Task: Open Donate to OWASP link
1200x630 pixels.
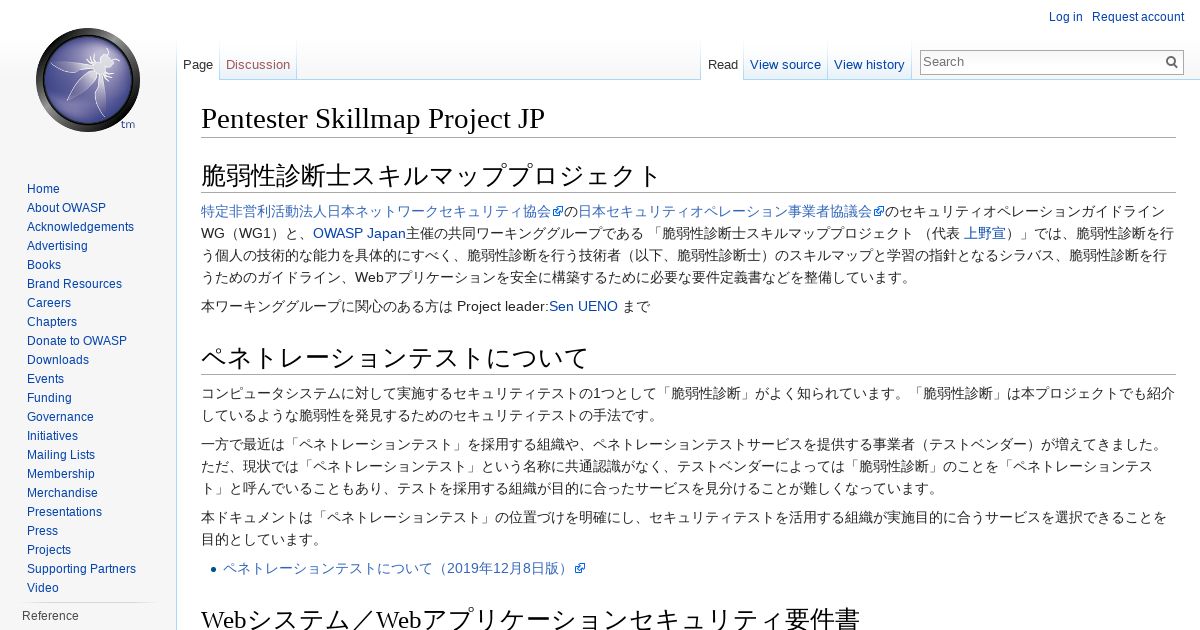Action: pos(77,341)
